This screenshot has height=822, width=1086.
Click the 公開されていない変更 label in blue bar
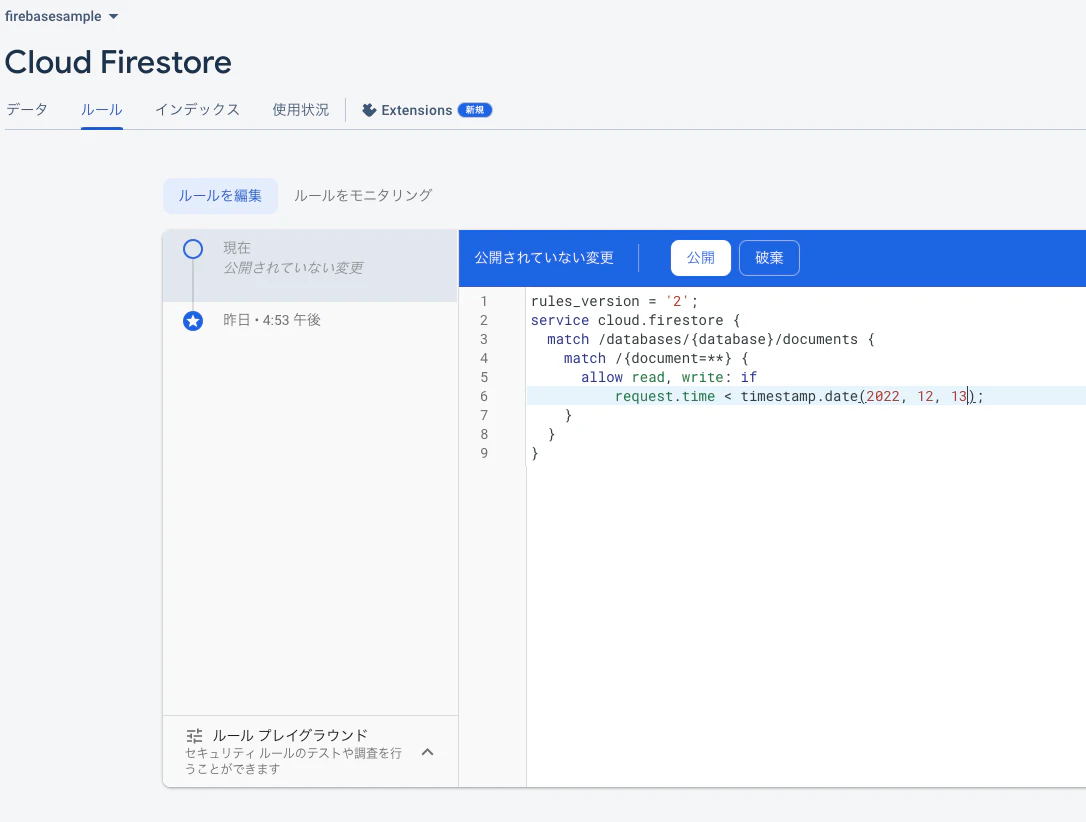pyautogui.click(x=544, y=258)
